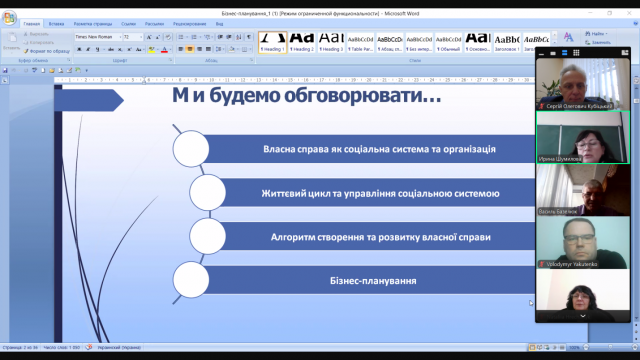Open the Ссылки ribbon tab
640x360 pixels.
[128, 24]
